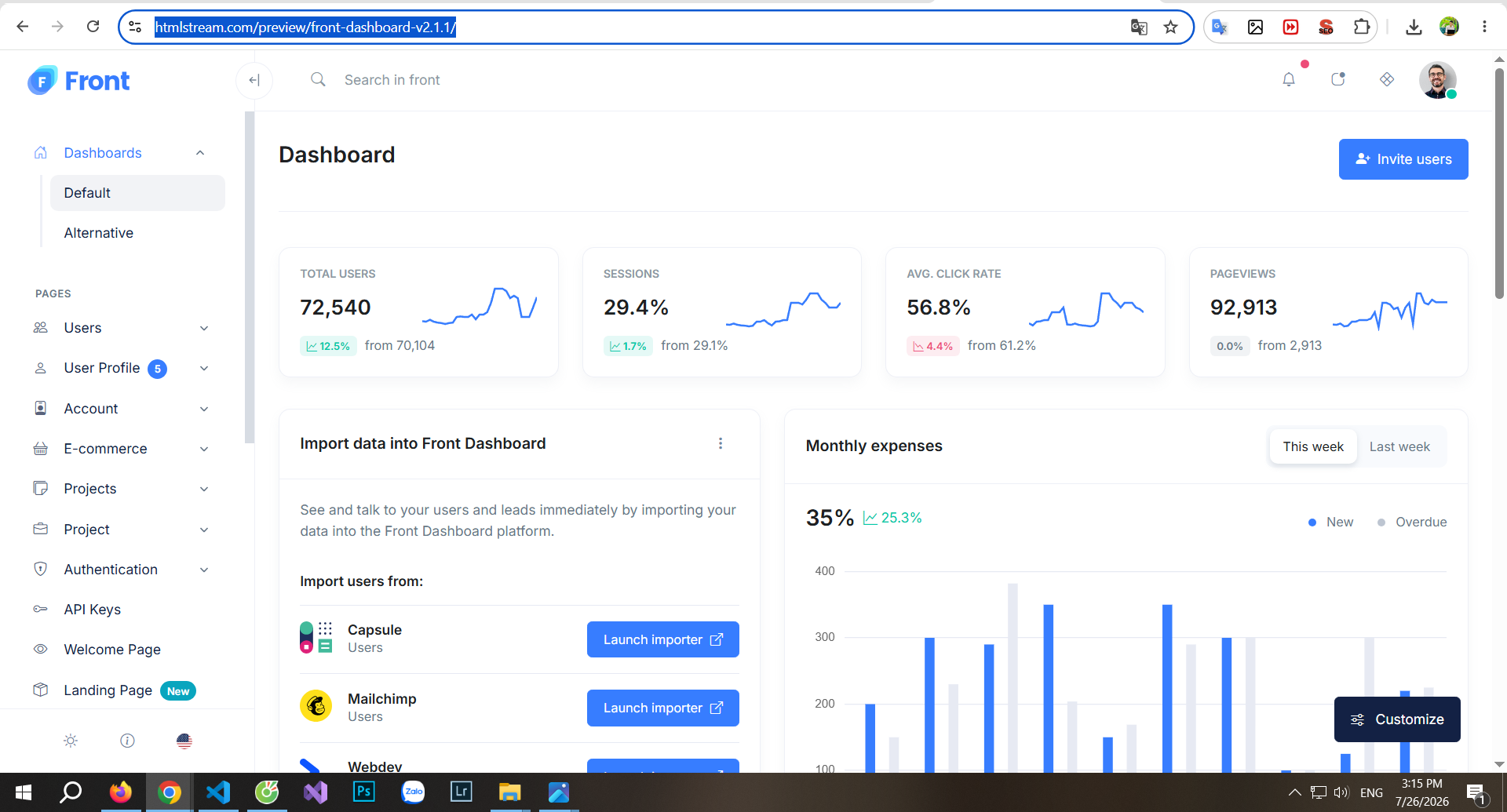Click the page vertical scrollbar
This screenshot has height=812, width=1507.
point(1499,184)
